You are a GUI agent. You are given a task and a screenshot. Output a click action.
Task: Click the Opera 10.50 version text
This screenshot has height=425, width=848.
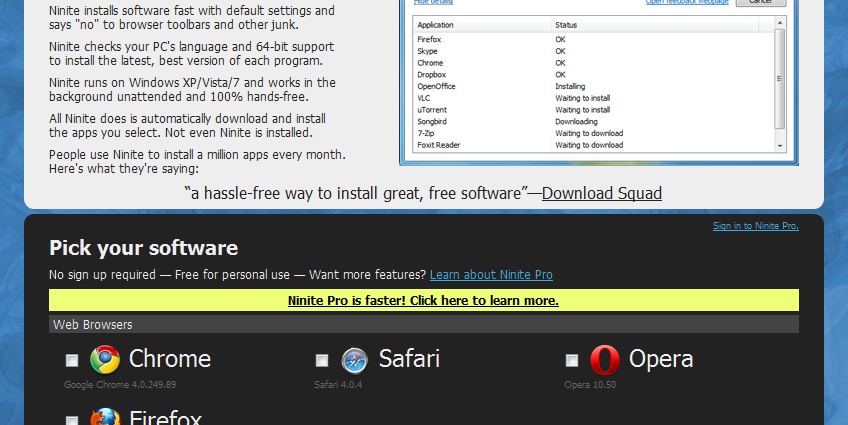pyautogui.click(x=590, y=385)
